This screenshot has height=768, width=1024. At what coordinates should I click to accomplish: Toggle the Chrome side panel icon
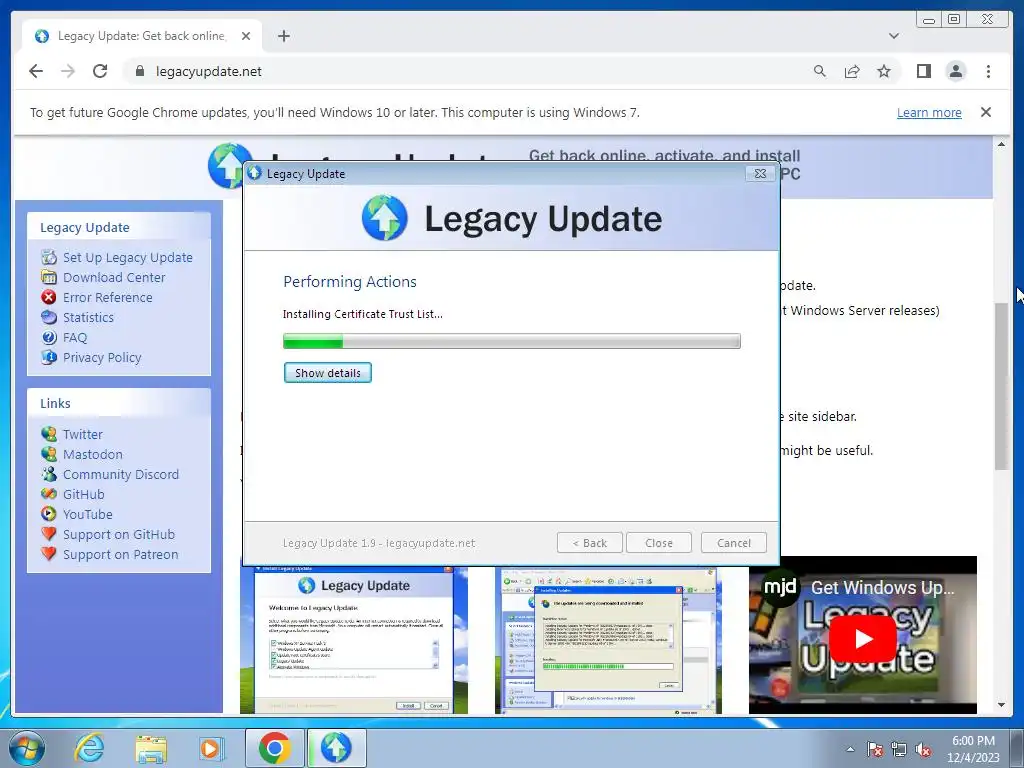click(x=923, y=71)
